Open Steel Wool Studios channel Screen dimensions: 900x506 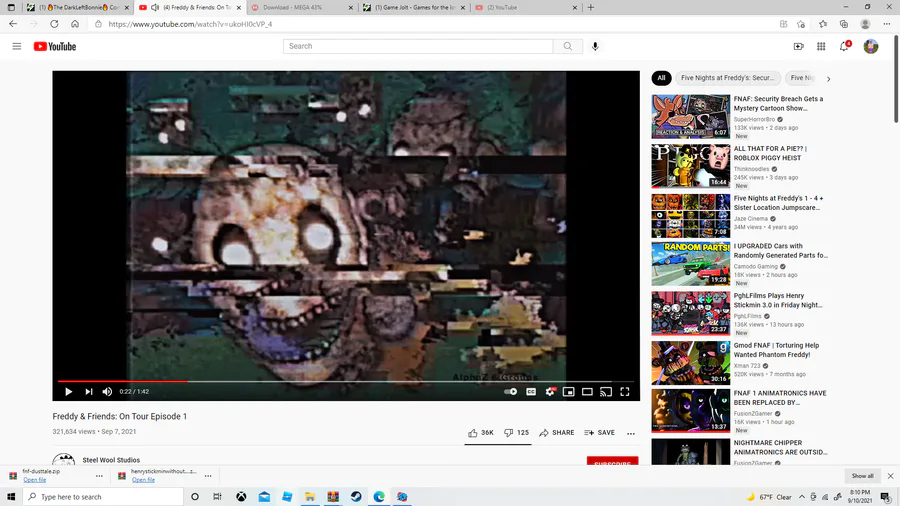coord(111,460)
